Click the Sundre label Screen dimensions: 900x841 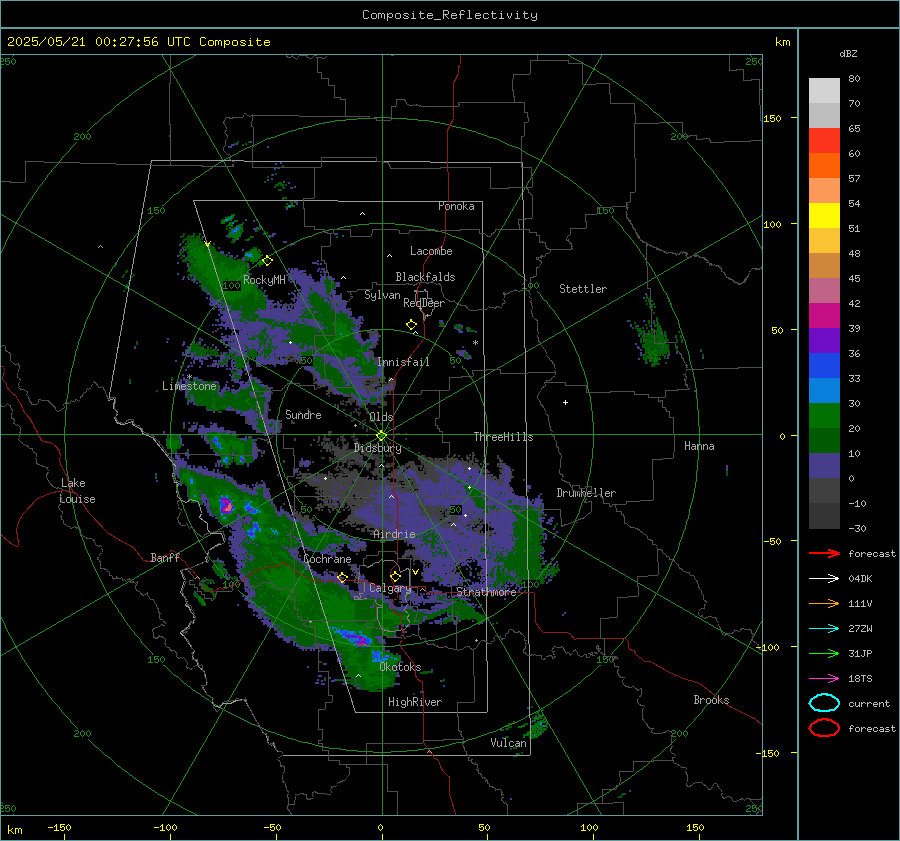(303, 414)
